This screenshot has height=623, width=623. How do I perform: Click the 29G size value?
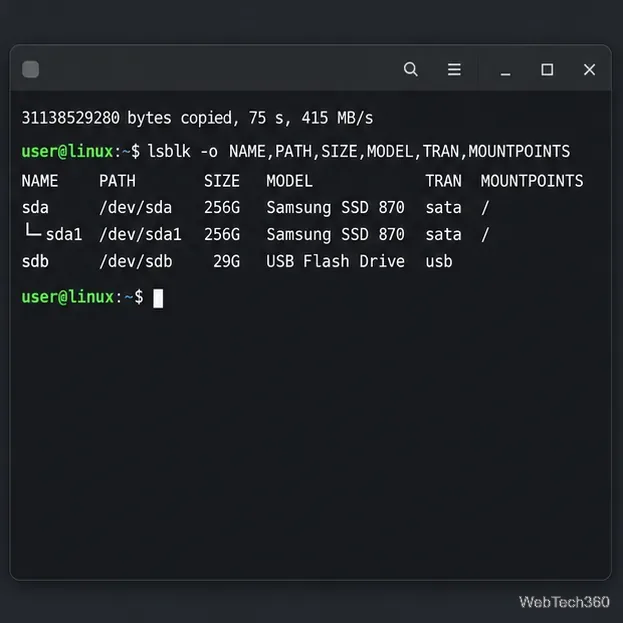pyautogui.click(x=226, y=261)
